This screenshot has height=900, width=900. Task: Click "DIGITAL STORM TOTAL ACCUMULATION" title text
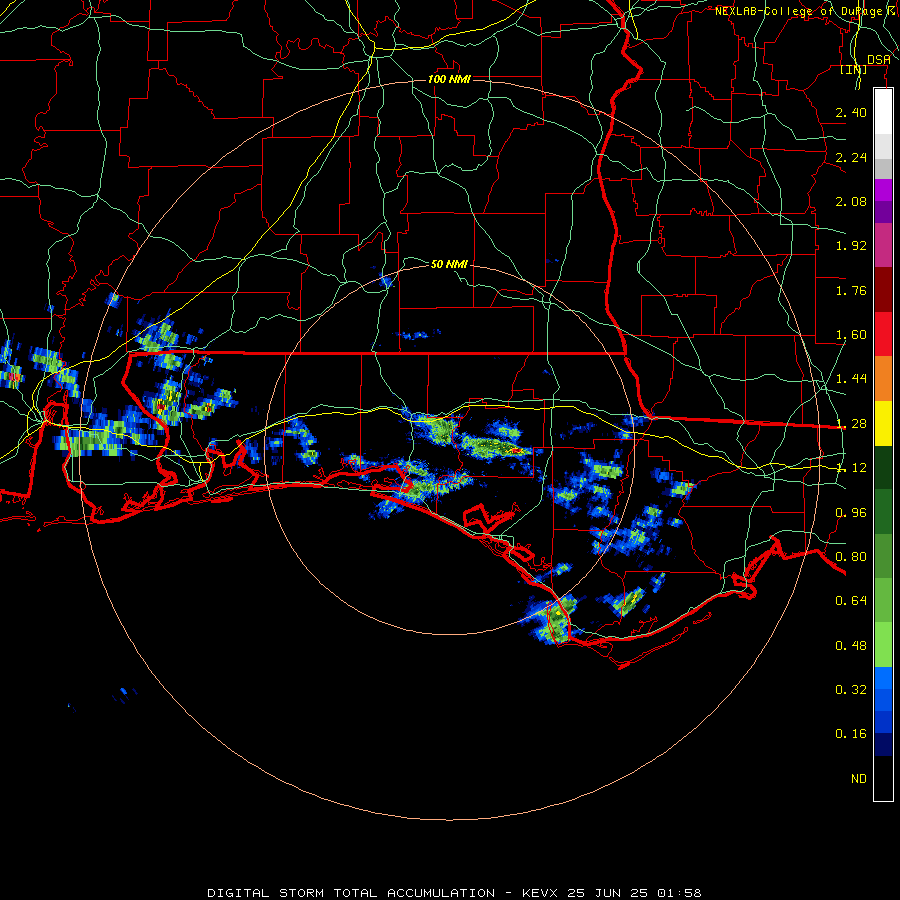point(351,893)
